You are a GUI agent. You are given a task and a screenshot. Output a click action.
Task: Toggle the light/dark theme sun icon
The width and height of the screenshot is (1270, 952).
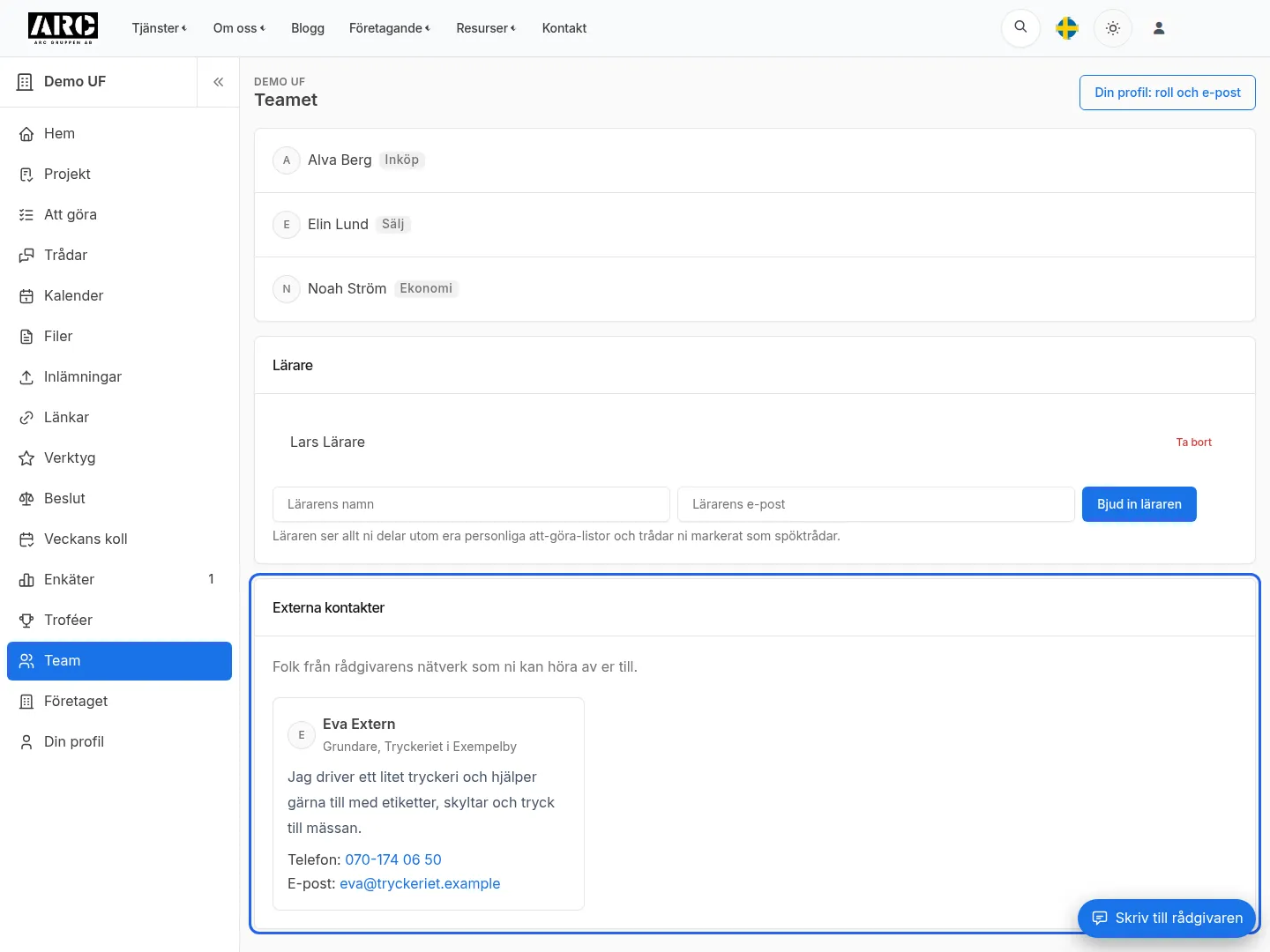[1113, 28]
